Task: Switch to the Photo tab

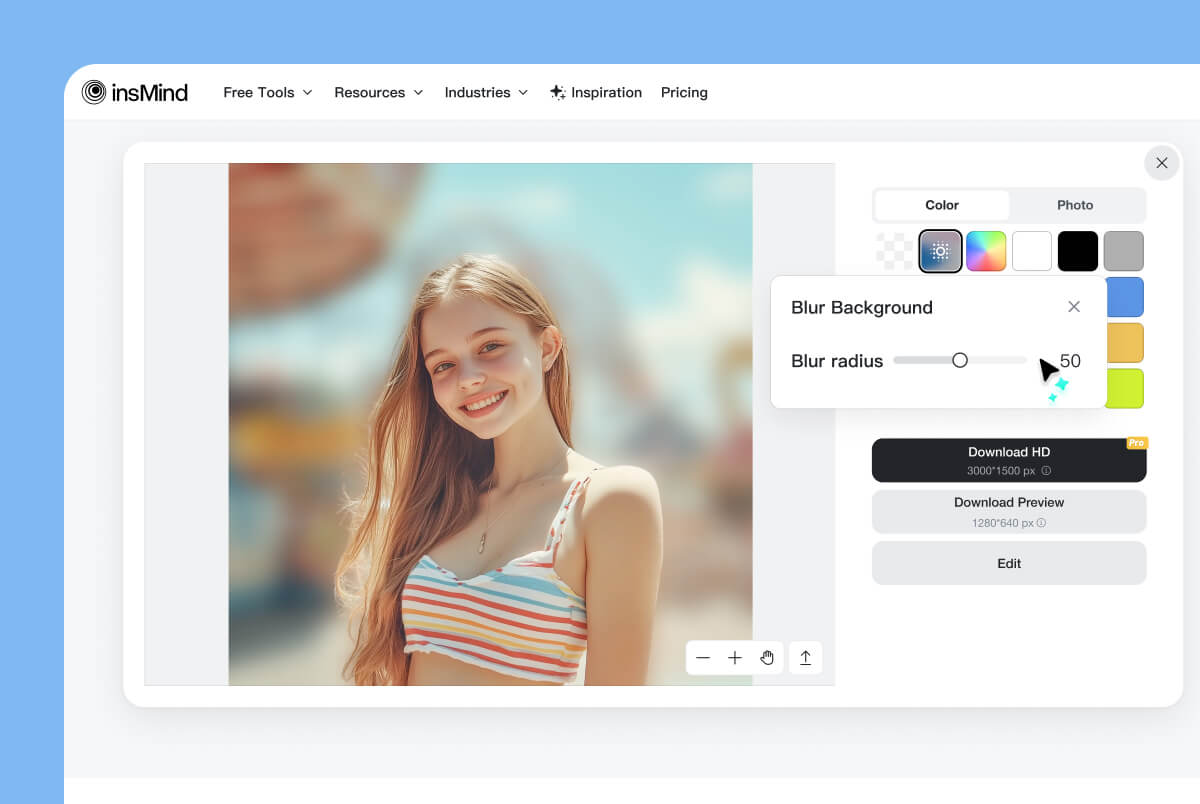Action: pyautogui.click(x=1075, y=205)
